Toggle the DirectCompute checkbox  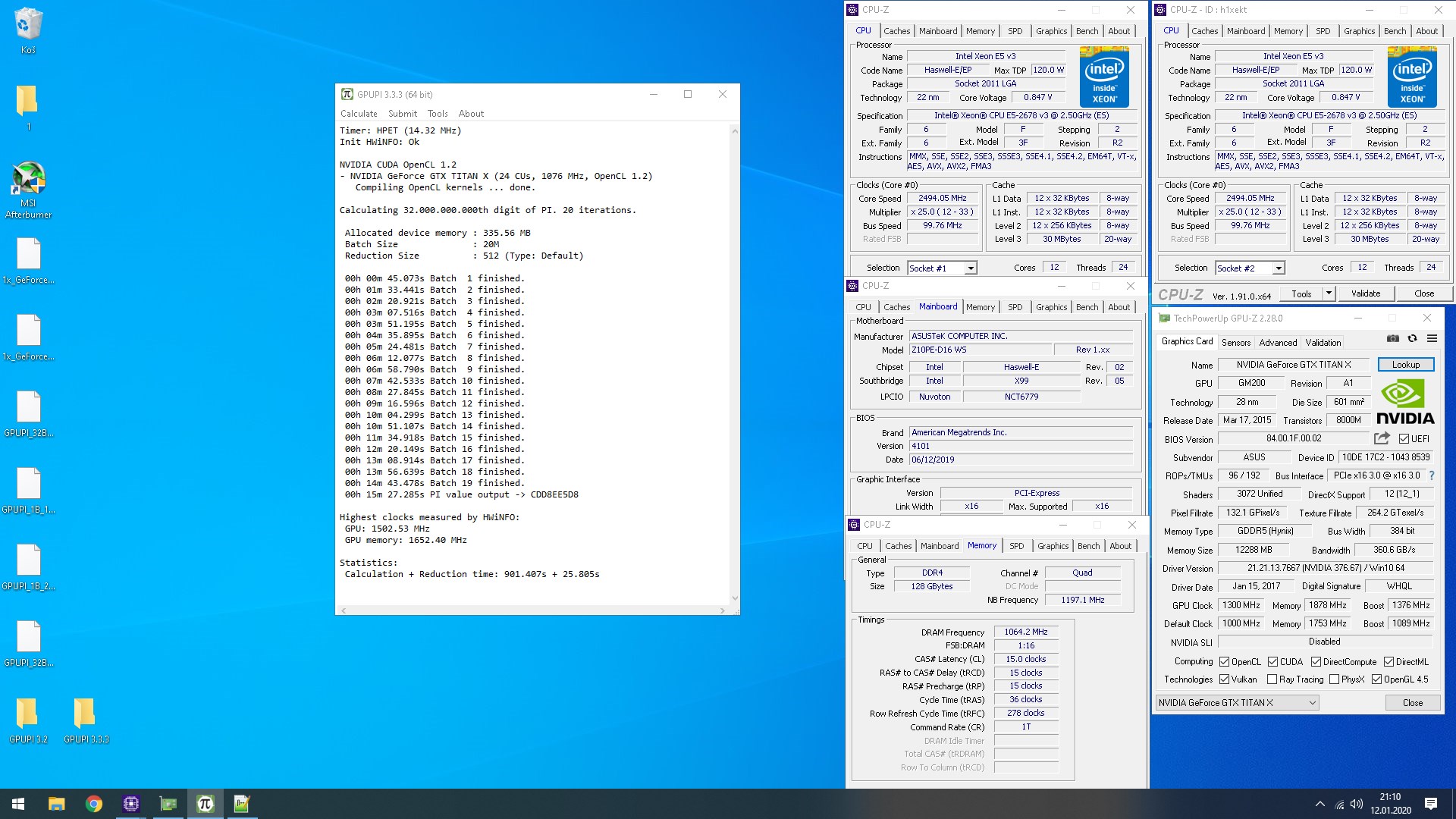[x=1316, y=662]
